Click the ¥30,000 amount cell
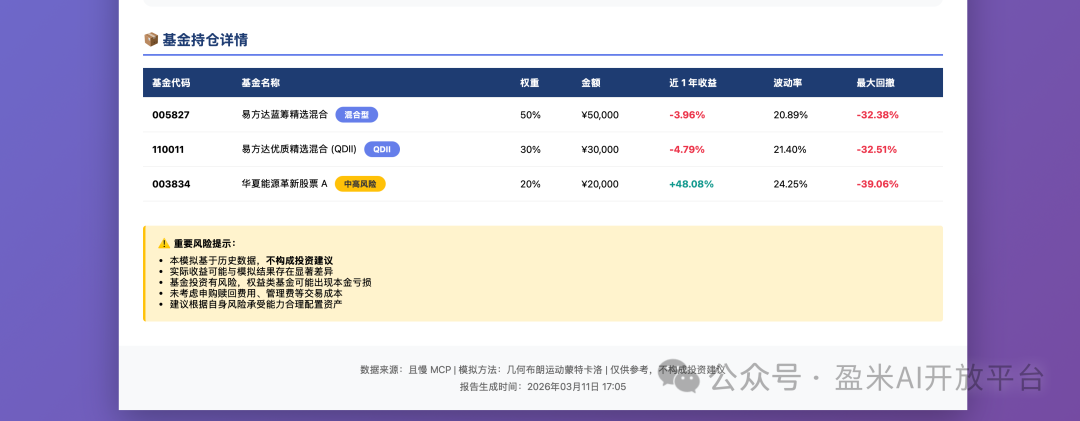This screenshot has width=1080, height=421. tap(600, 150)
